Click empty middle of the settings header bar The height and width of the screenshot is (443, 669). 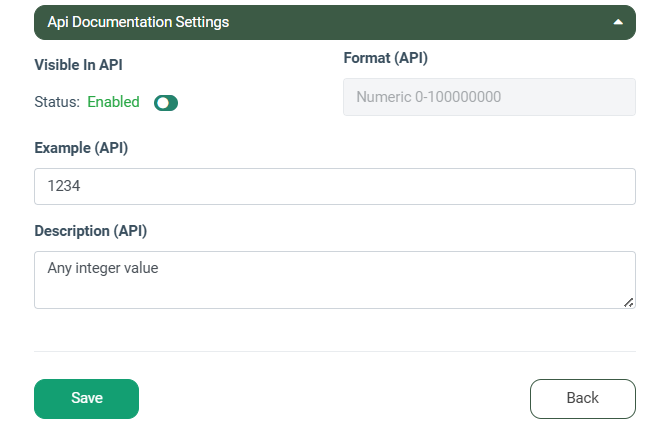pyautogui.click(x=420, y=22)
